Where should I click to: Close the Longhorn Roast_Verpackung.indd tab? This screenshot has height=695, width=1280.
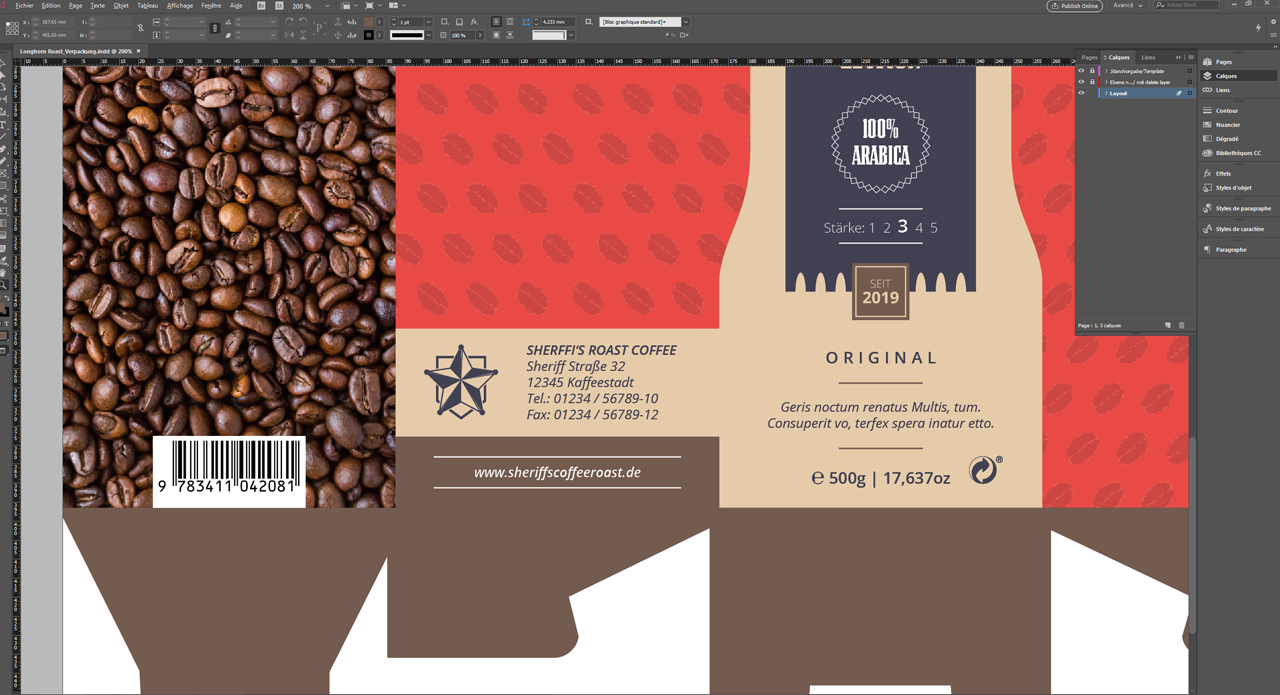tap(139, 50)
